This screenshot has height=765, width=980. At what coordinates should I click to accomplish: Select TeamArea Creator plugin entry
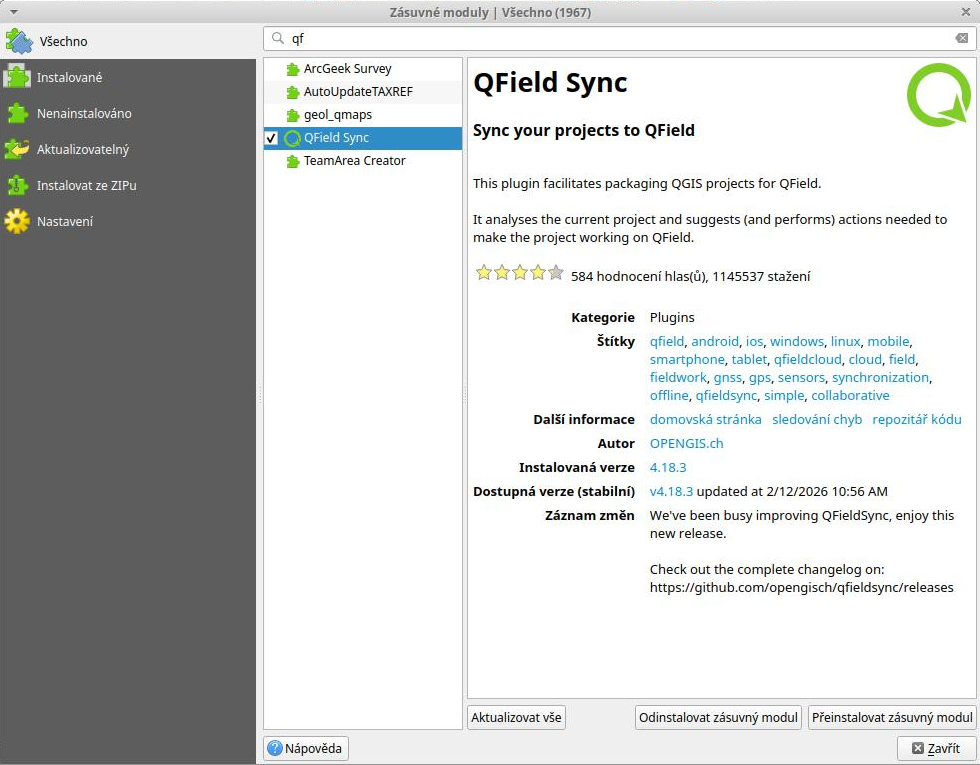pos(354,160)
